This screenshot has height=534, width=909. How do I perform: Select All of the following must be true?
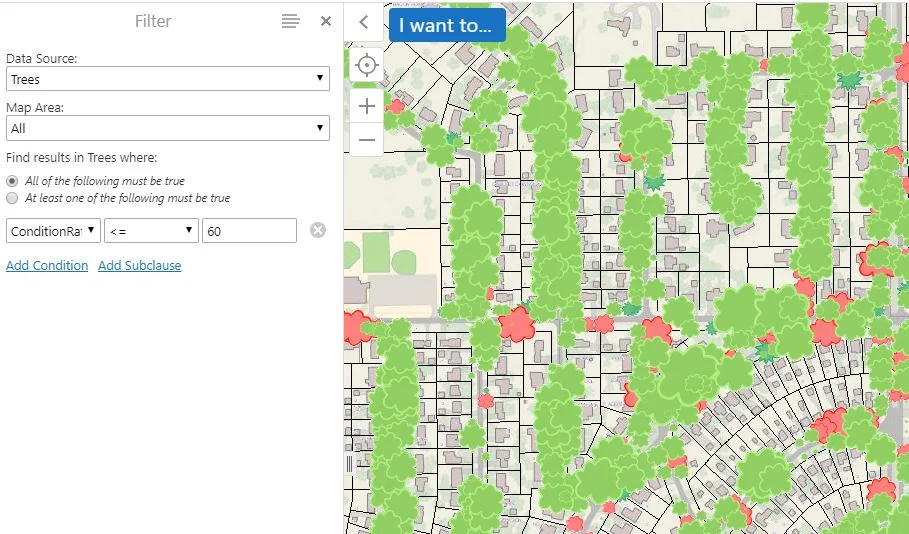pyautogui.click(x=12, y=181)
